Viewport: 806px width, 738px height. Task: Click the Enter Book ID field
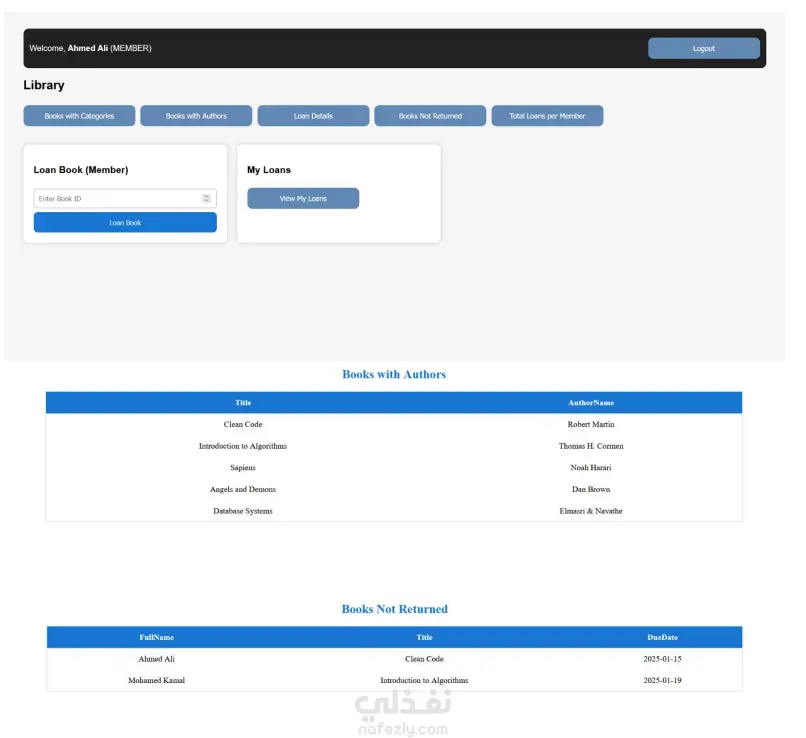click(125, 198)
